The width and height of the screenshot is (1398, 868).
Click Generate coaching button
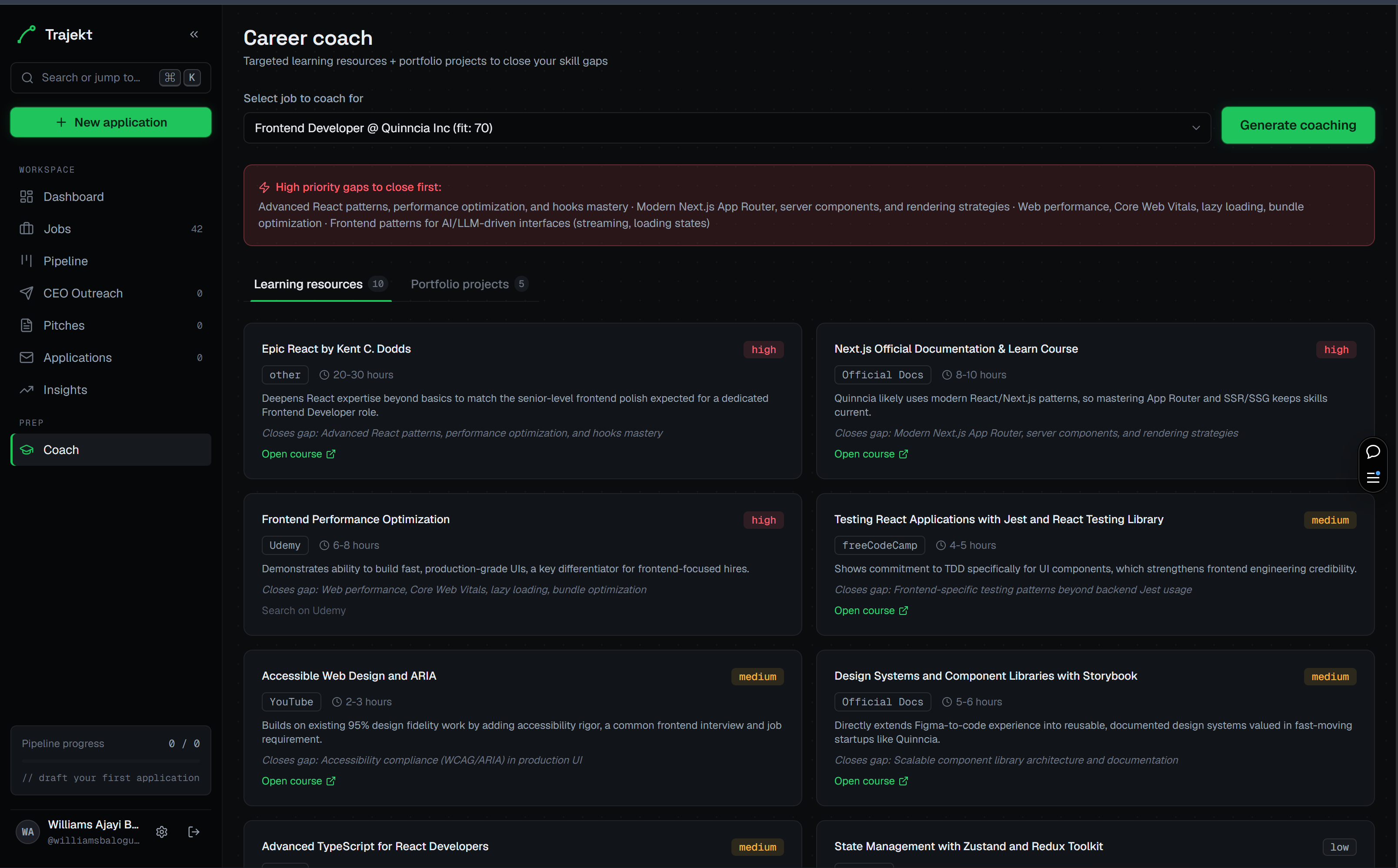1298,125
